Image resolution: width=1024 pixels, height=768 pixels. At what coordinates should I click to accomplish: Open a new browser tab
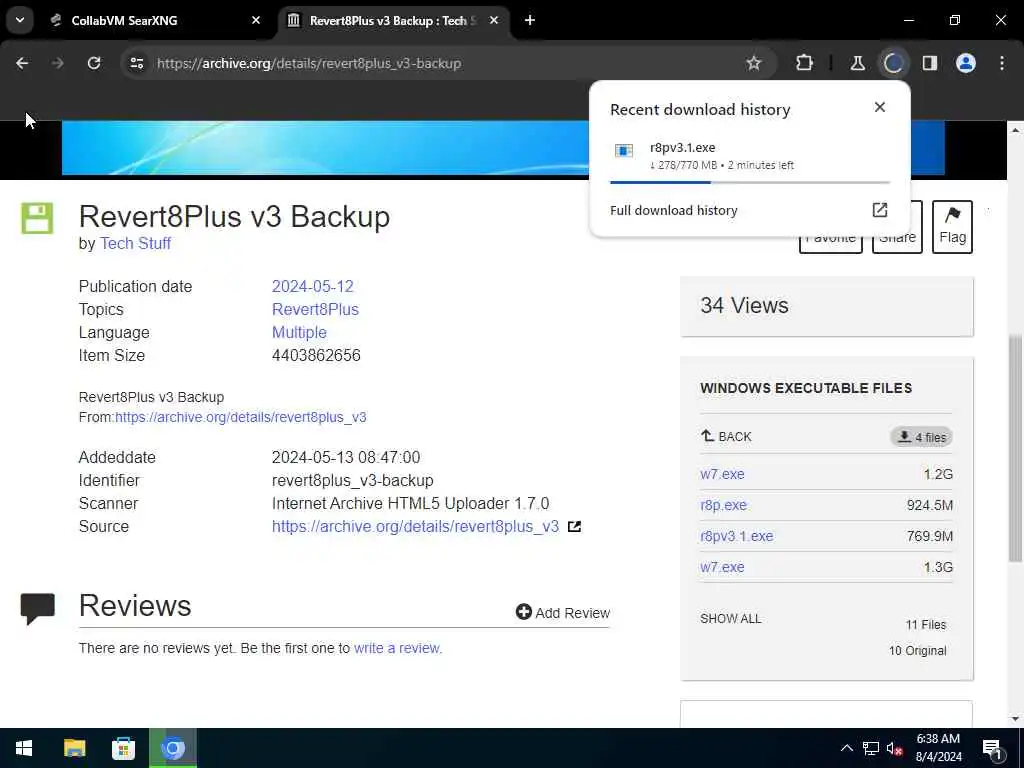530,20
